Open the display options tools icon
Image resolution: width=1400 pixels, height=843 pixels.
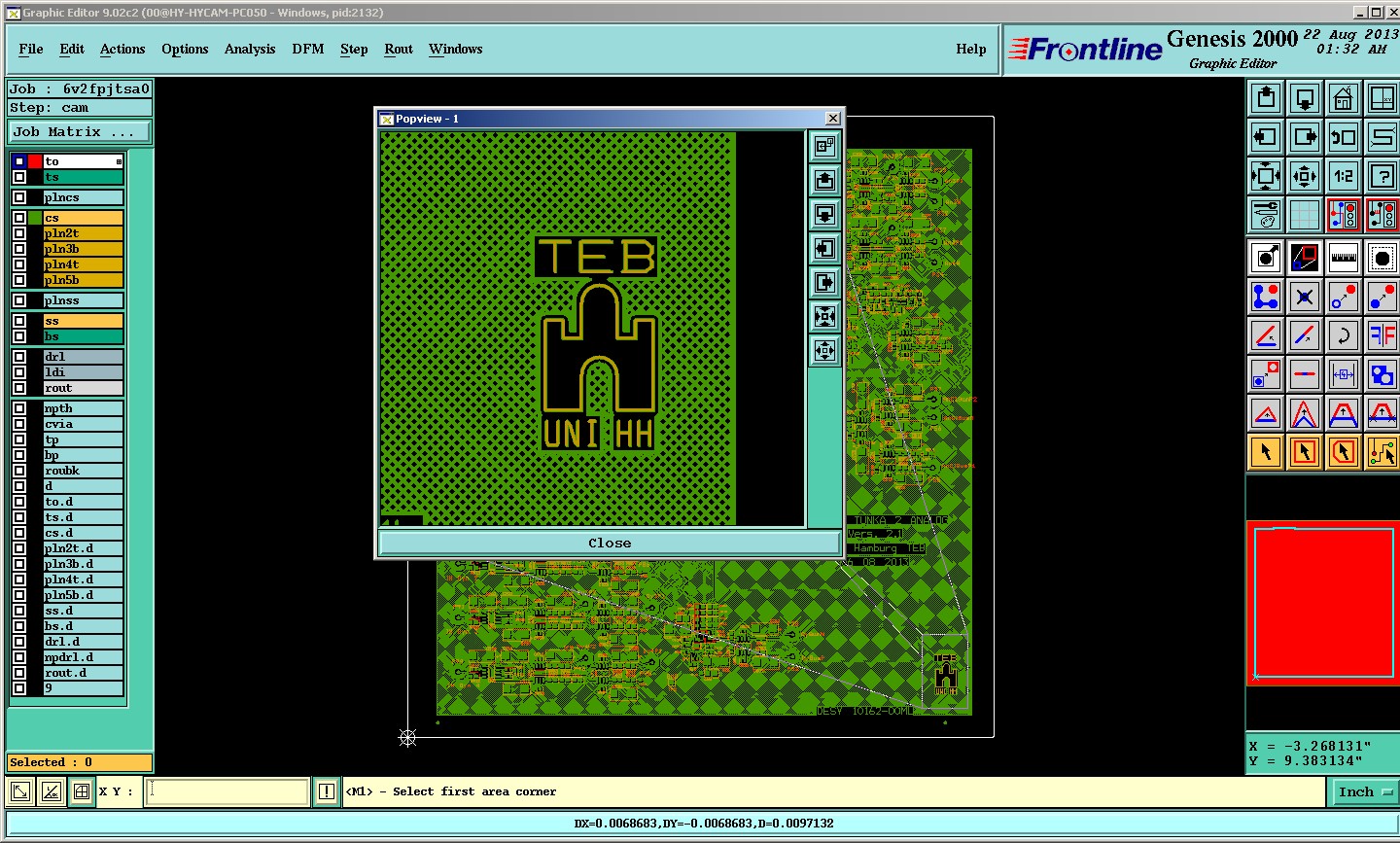(1266, 215)
